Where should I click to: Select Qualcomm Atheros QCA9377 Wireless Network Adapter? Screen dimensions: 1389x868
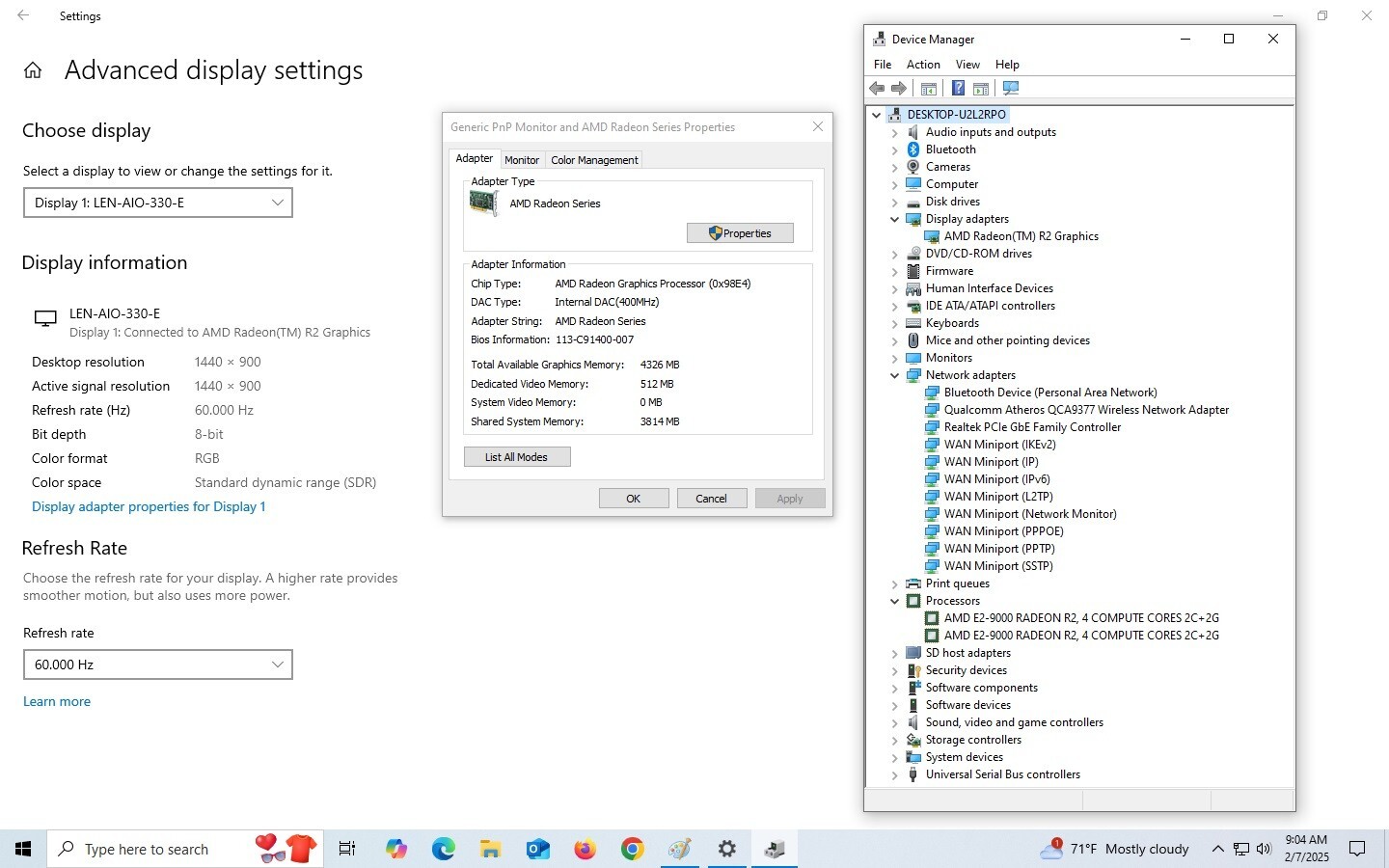pos(1086,410)
